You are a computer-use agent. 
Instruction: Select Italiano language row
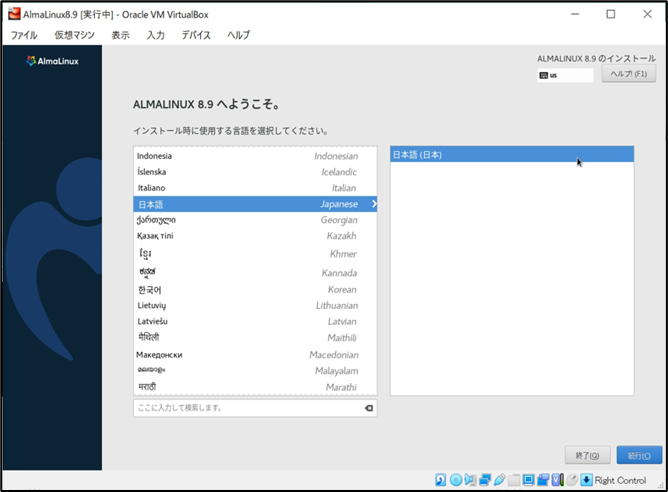255,188
